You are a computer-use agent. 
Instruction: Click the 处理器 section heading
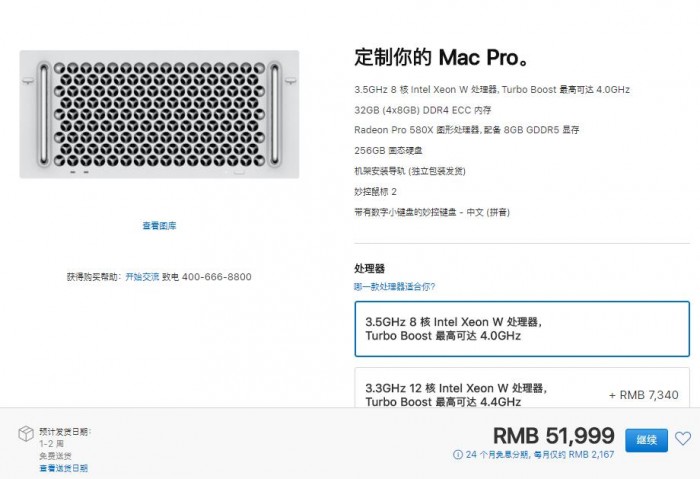(x=369, y=269)
